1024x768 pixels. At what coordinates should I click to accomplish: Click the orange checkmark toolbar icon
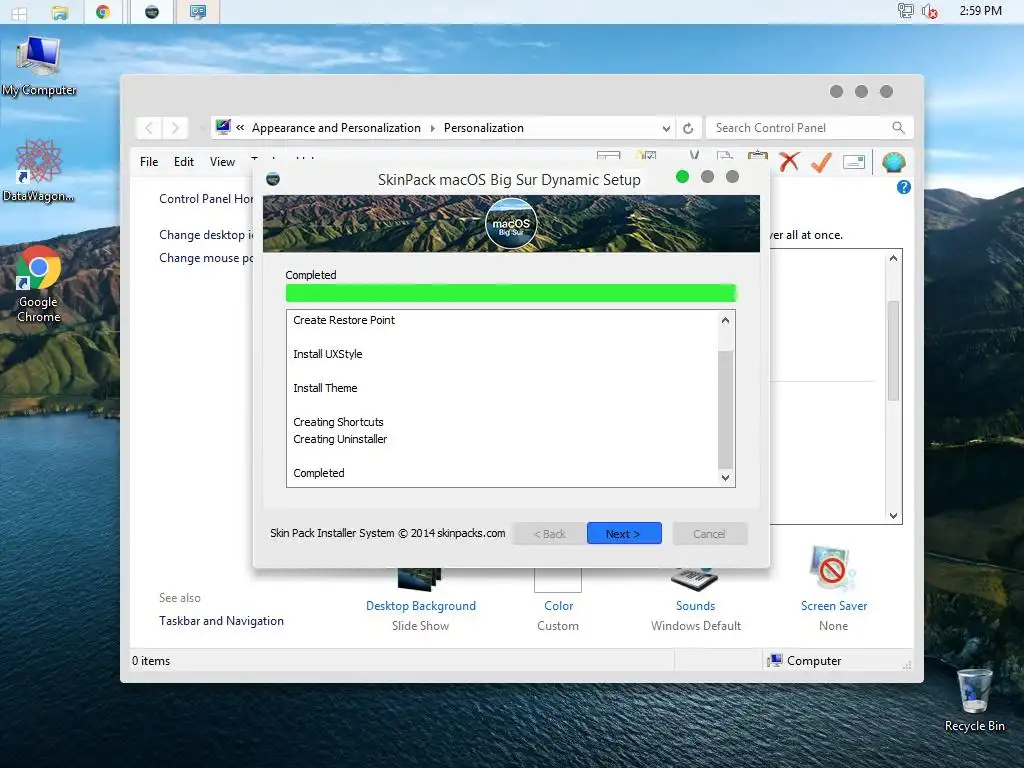[x=821, y=162]
